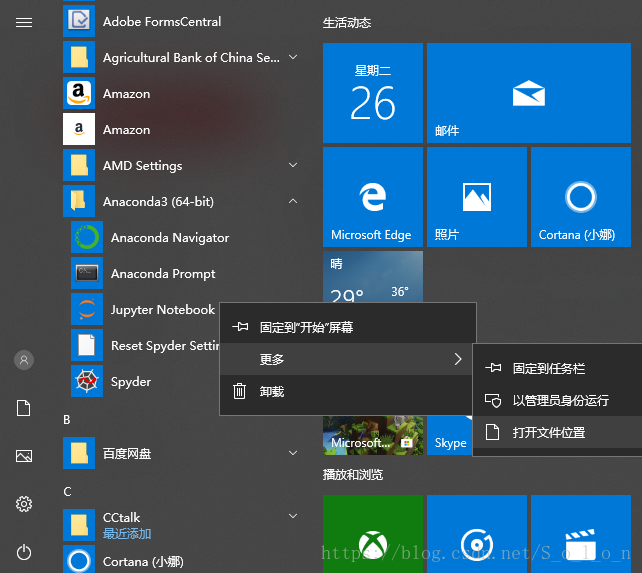Click the 'Spyder' app label
This screenshot has height=573, width=642.
point(131,382)
